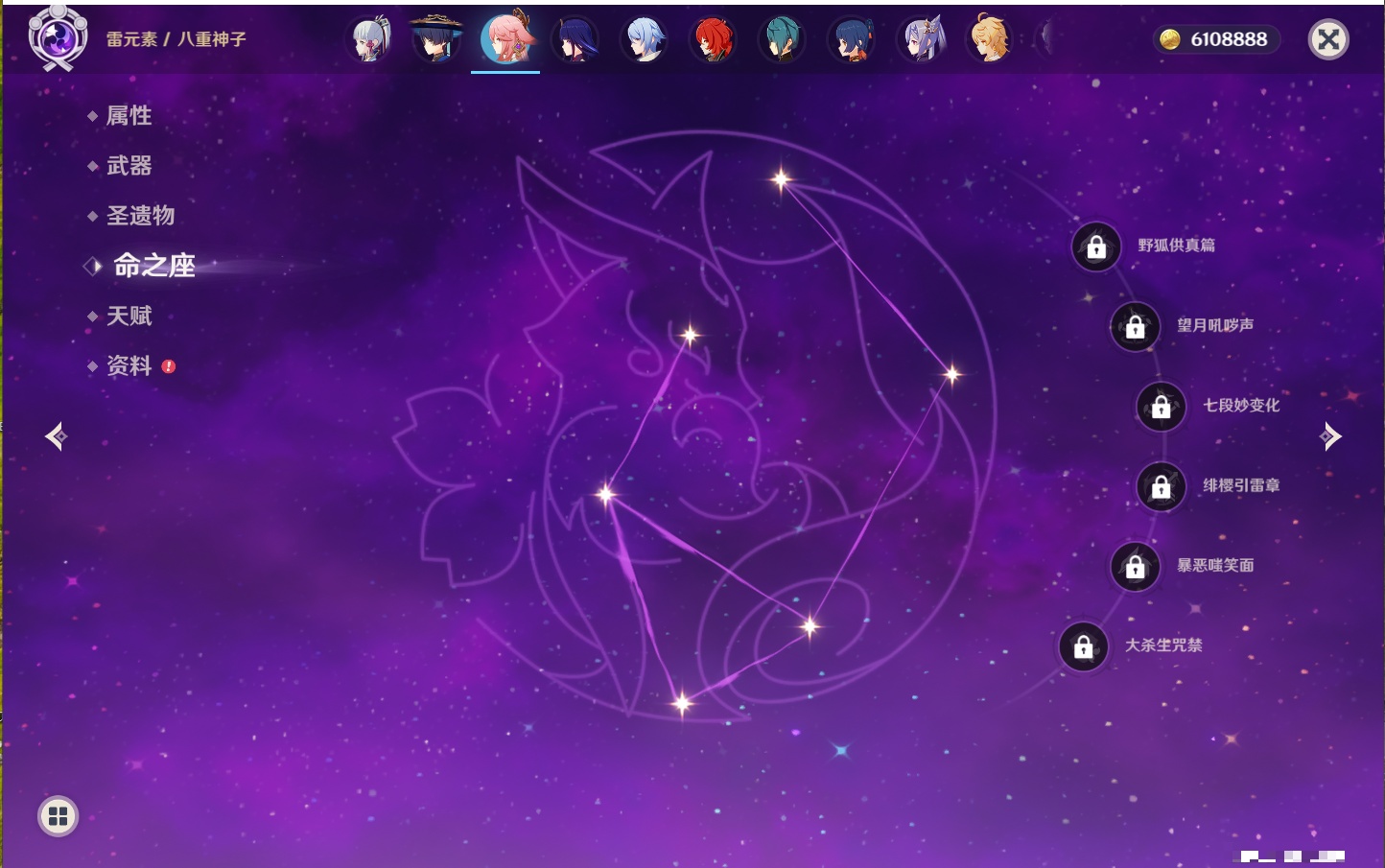Select the 命之座 constellation tab

153,266
